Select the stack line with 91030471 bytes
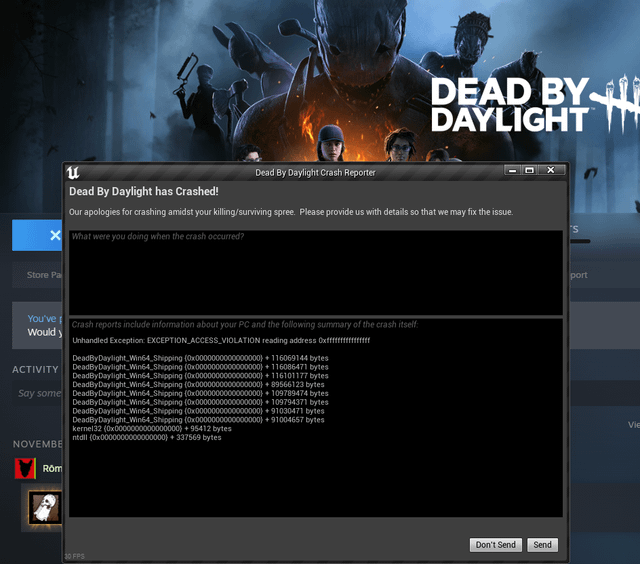 198,411
